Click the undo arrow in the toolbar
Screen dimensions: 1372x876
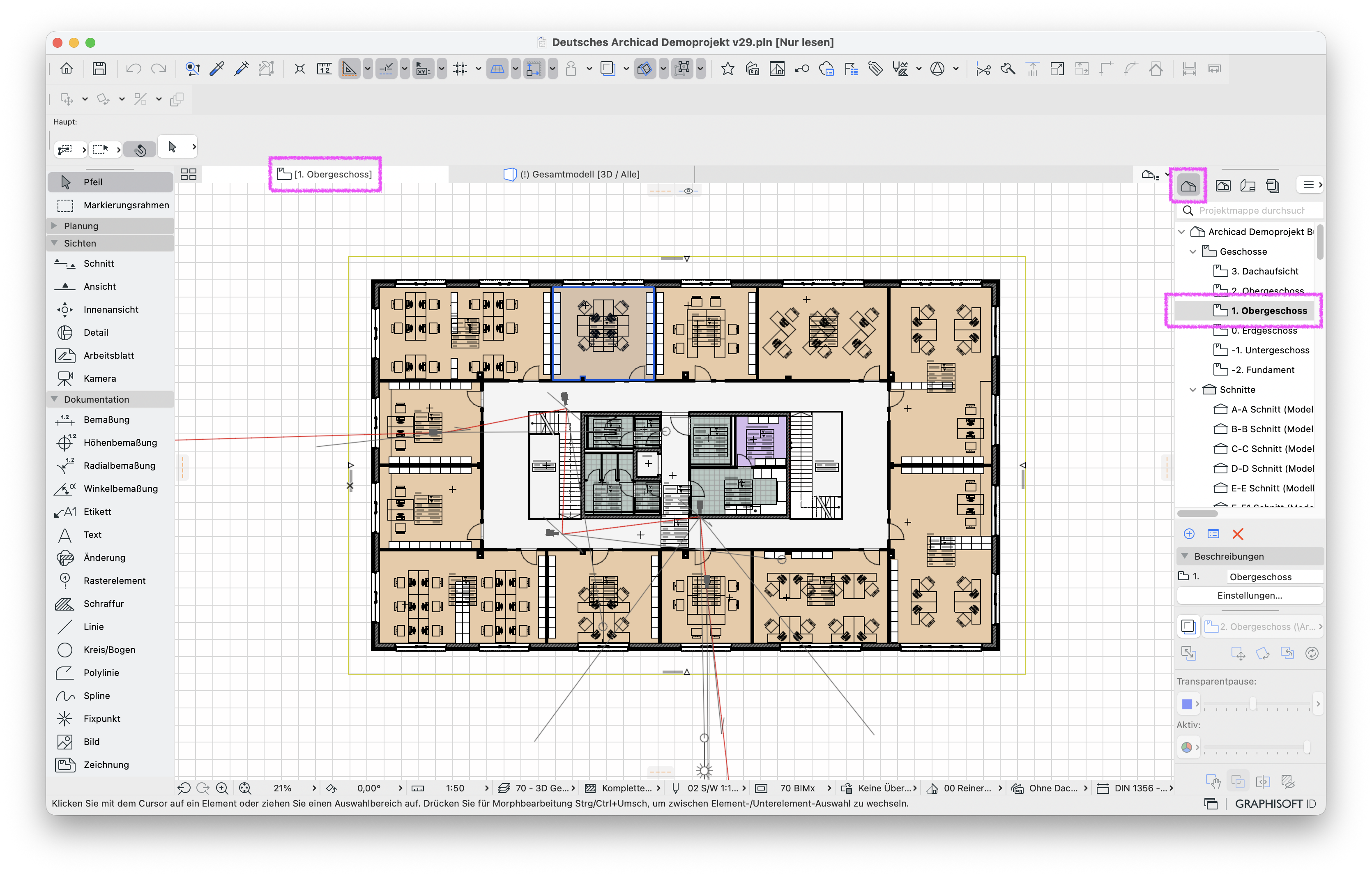(134, 69)
